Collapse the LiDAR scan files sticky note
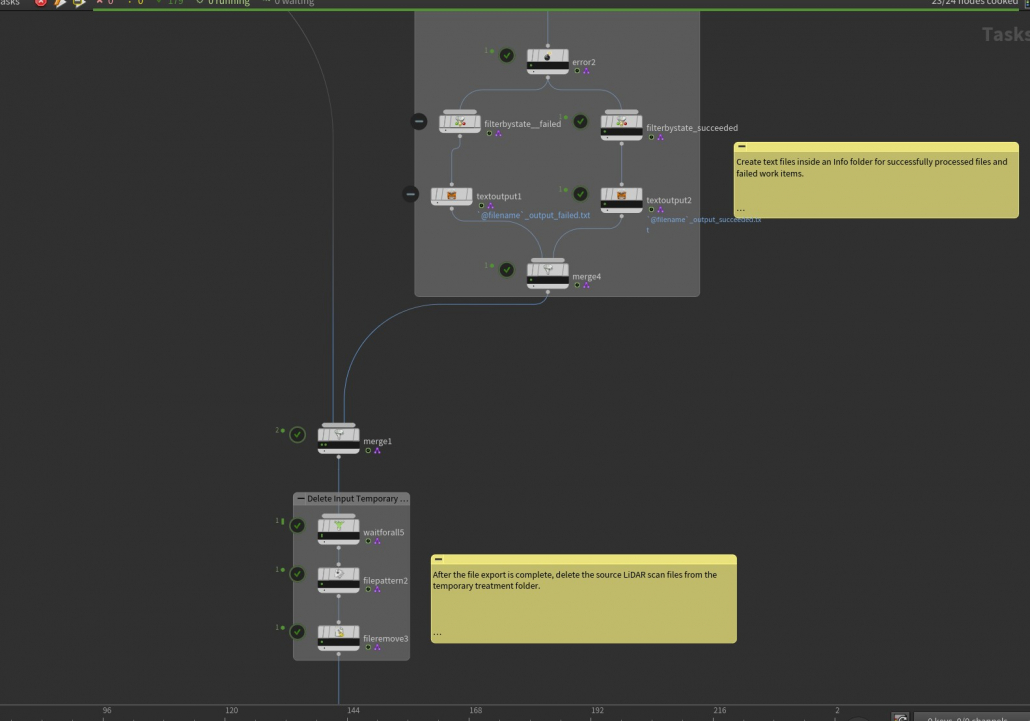This screenshot has height=721, width=1030. (438, 560)
